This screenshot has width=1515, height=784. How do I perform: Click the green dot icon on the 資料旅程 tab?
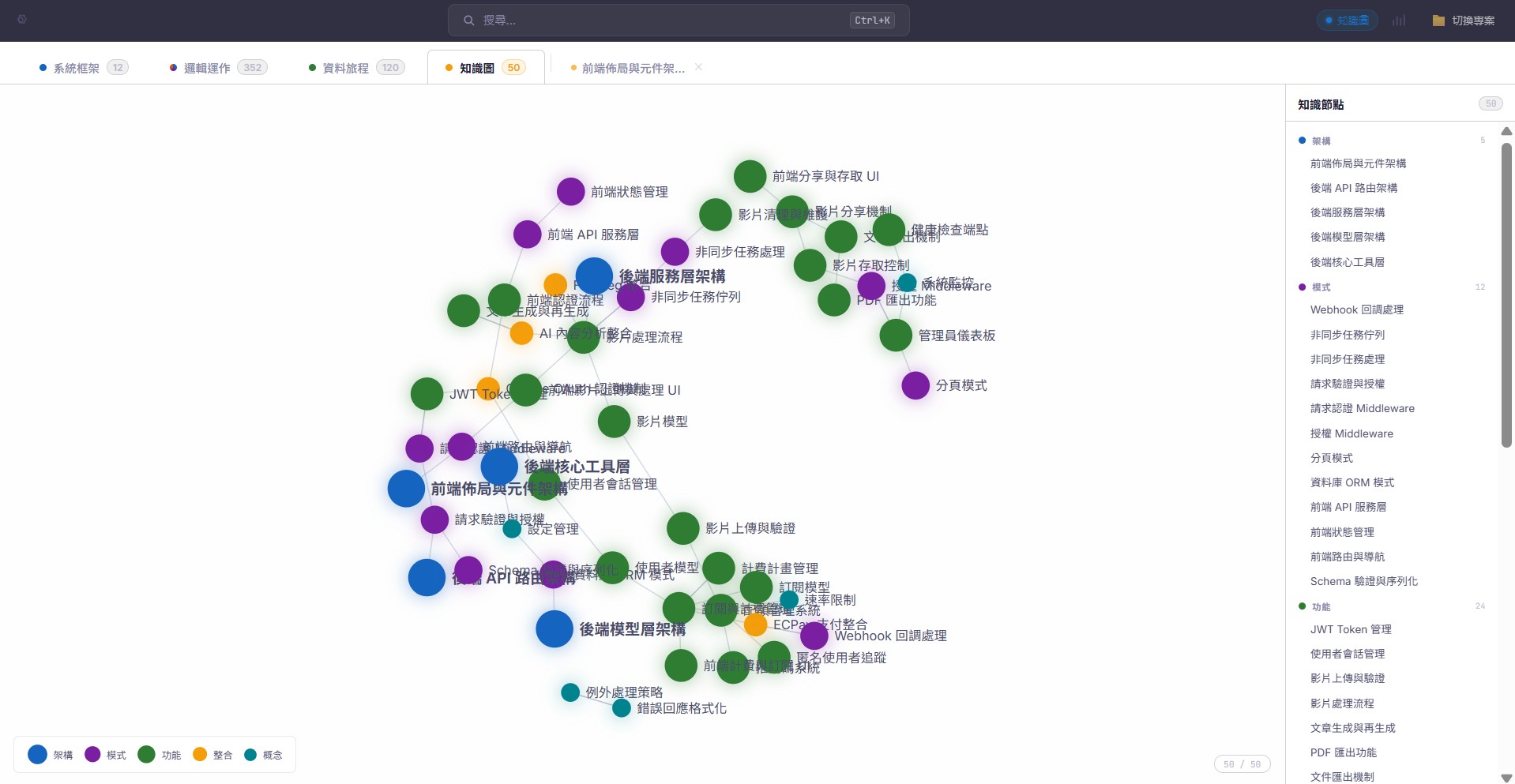pos(311,68)
